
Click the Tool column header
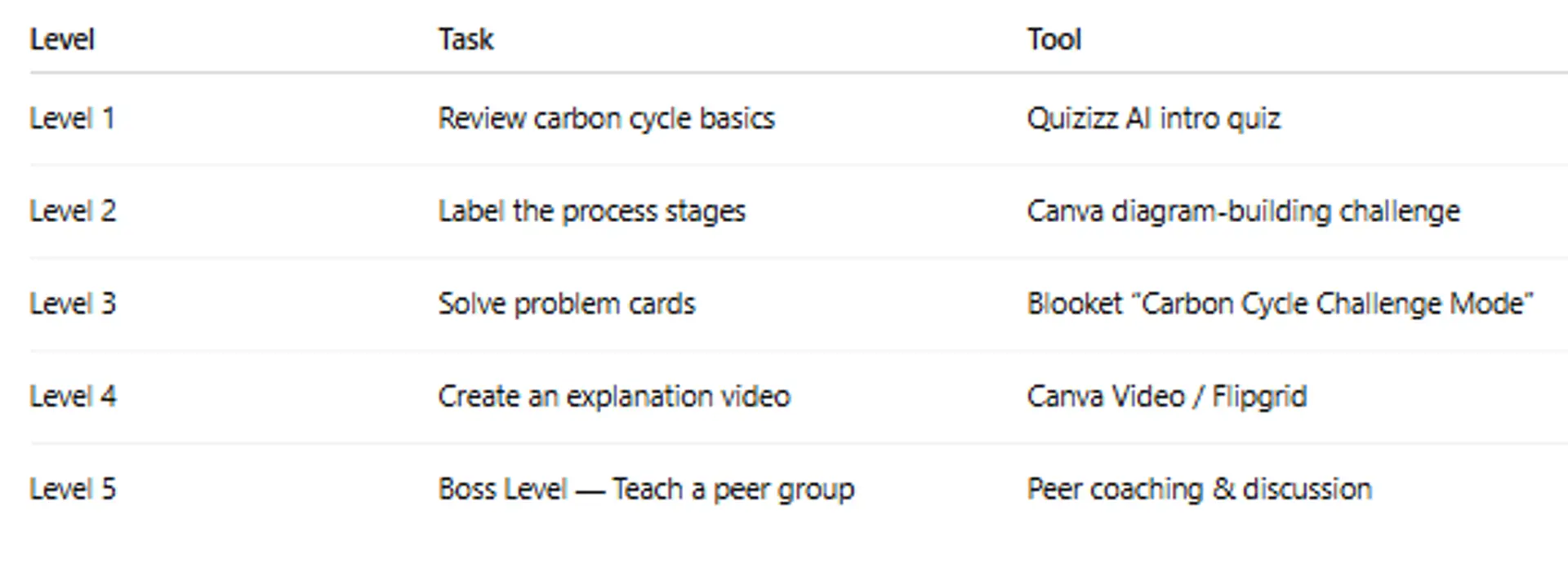tap(1053, 39)
